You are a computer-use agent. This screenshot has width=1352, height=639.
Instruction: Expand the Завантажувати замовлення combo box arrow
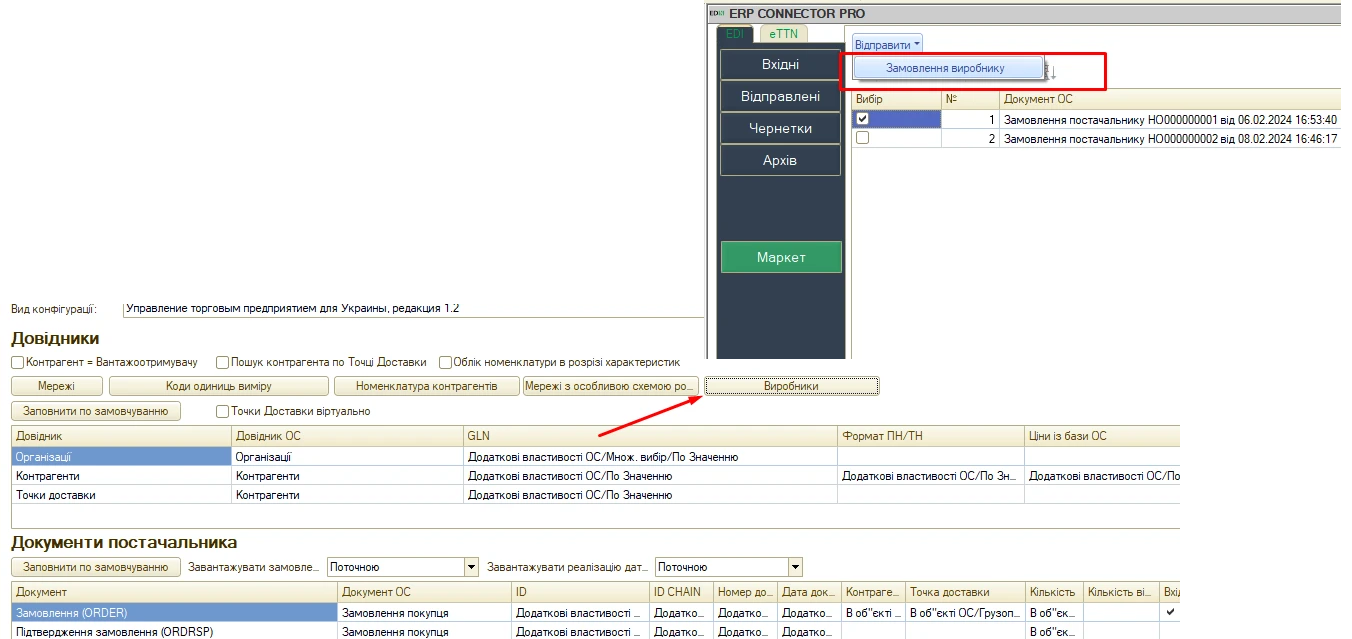[x=471, y=567]
